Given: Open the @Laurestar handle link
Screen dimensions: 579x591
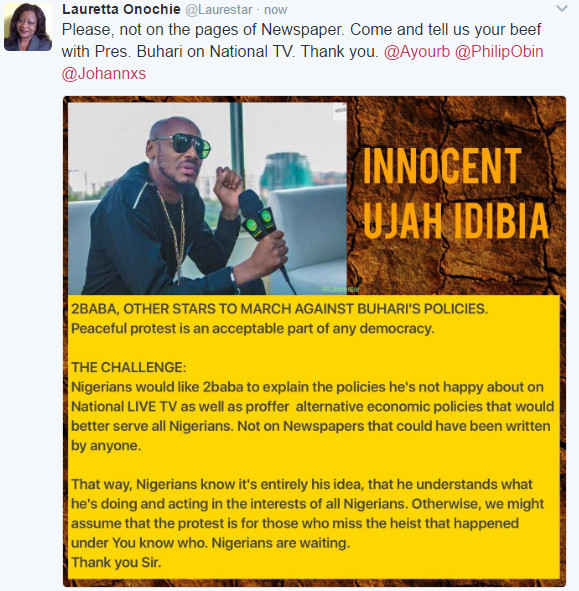Looking at the screenshot, I should click(219, 9).
